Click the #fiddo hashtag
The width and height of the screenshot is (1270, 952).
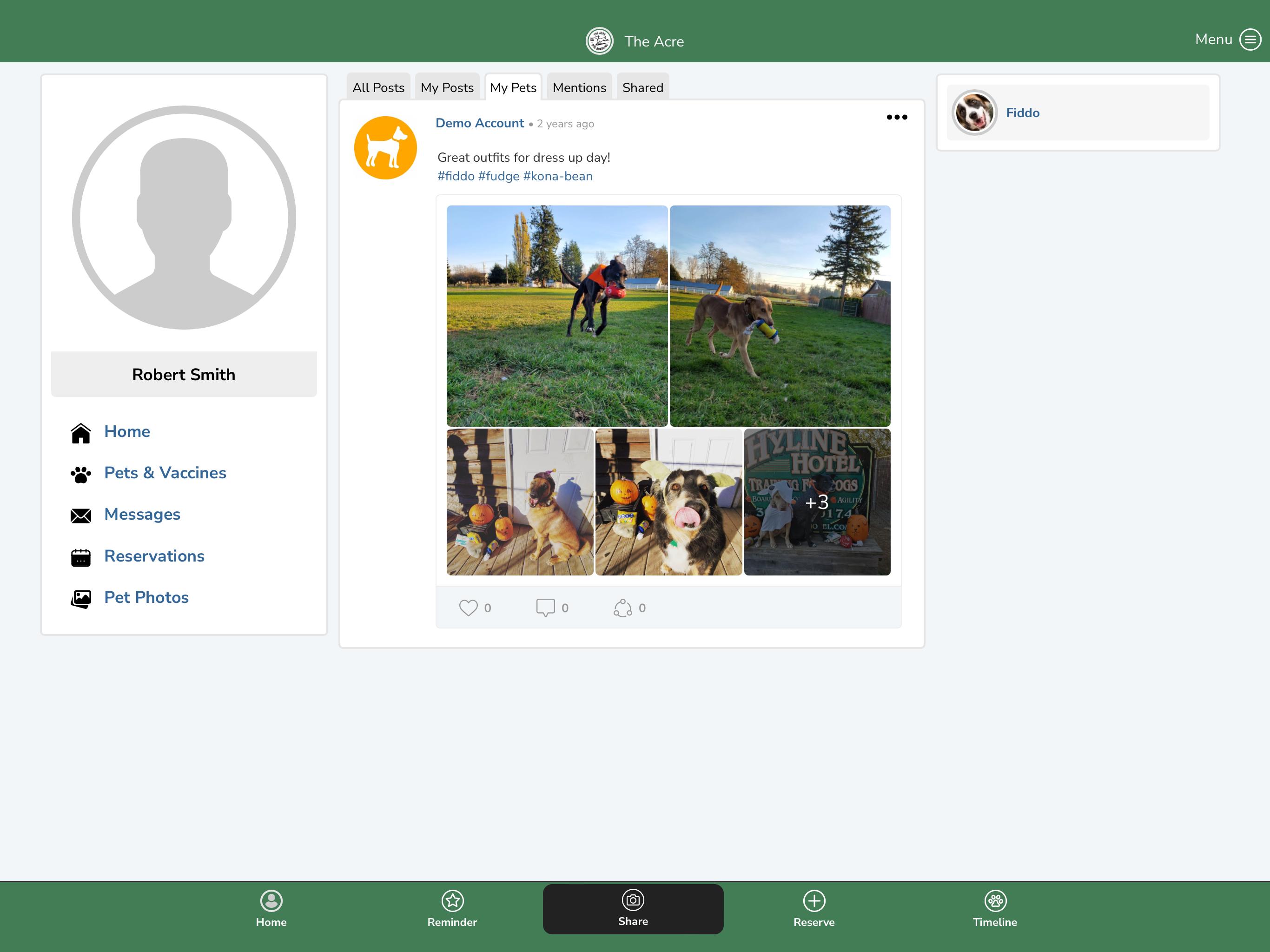pos(456,176)
